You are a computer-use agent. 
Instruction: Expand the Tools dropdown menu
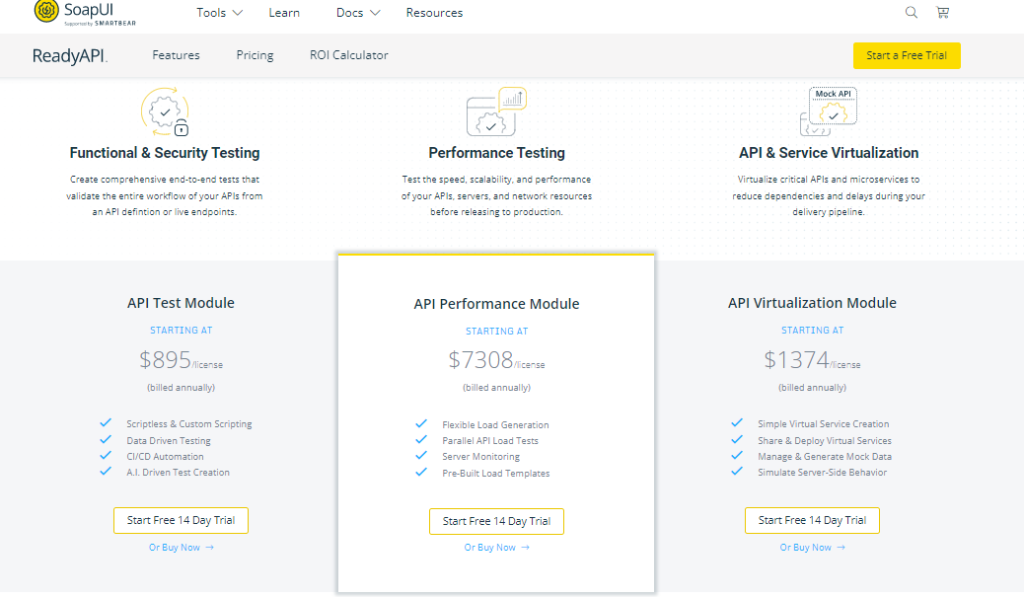pos(219,12)
